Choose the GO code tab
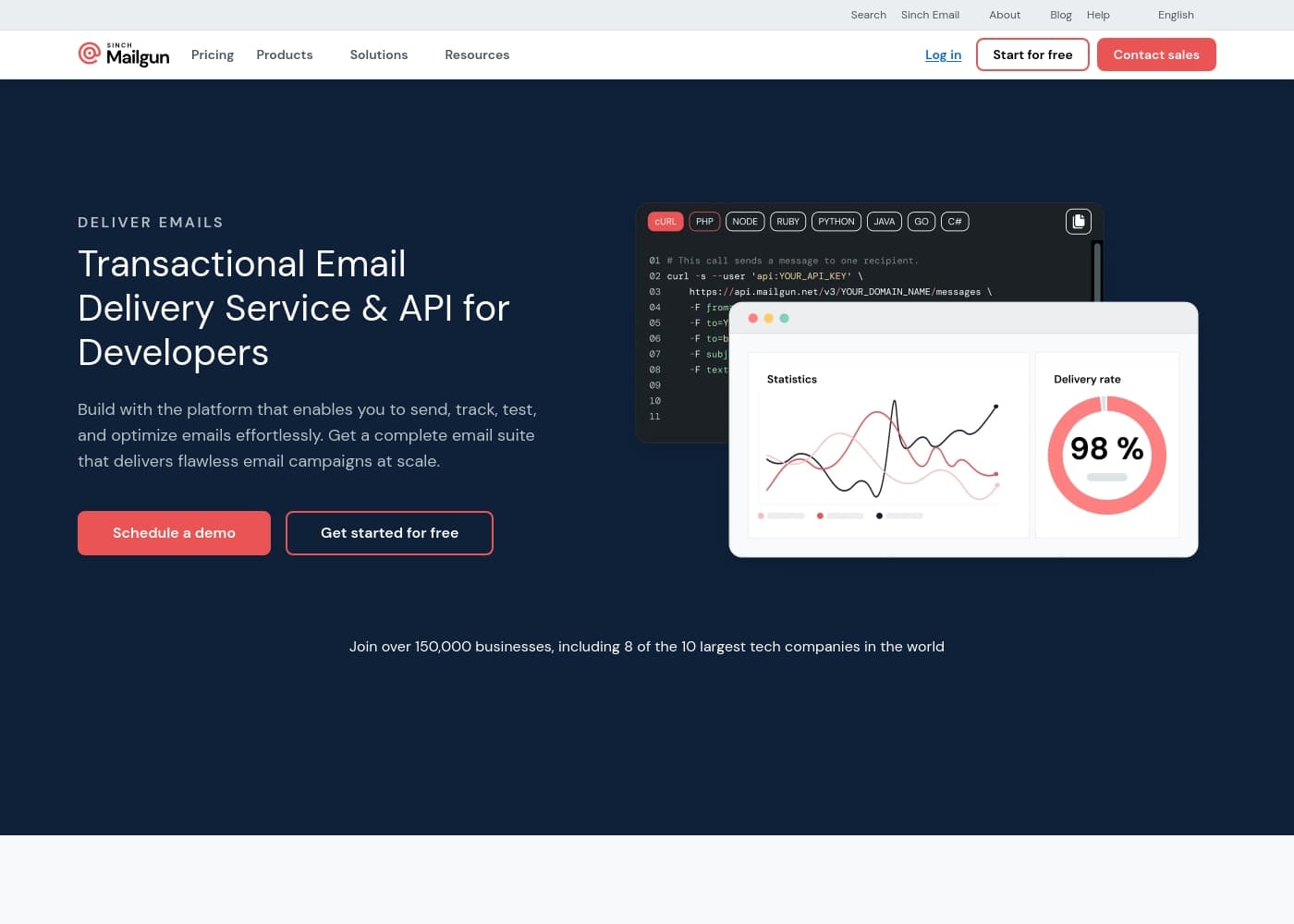 tap(921, 222)
